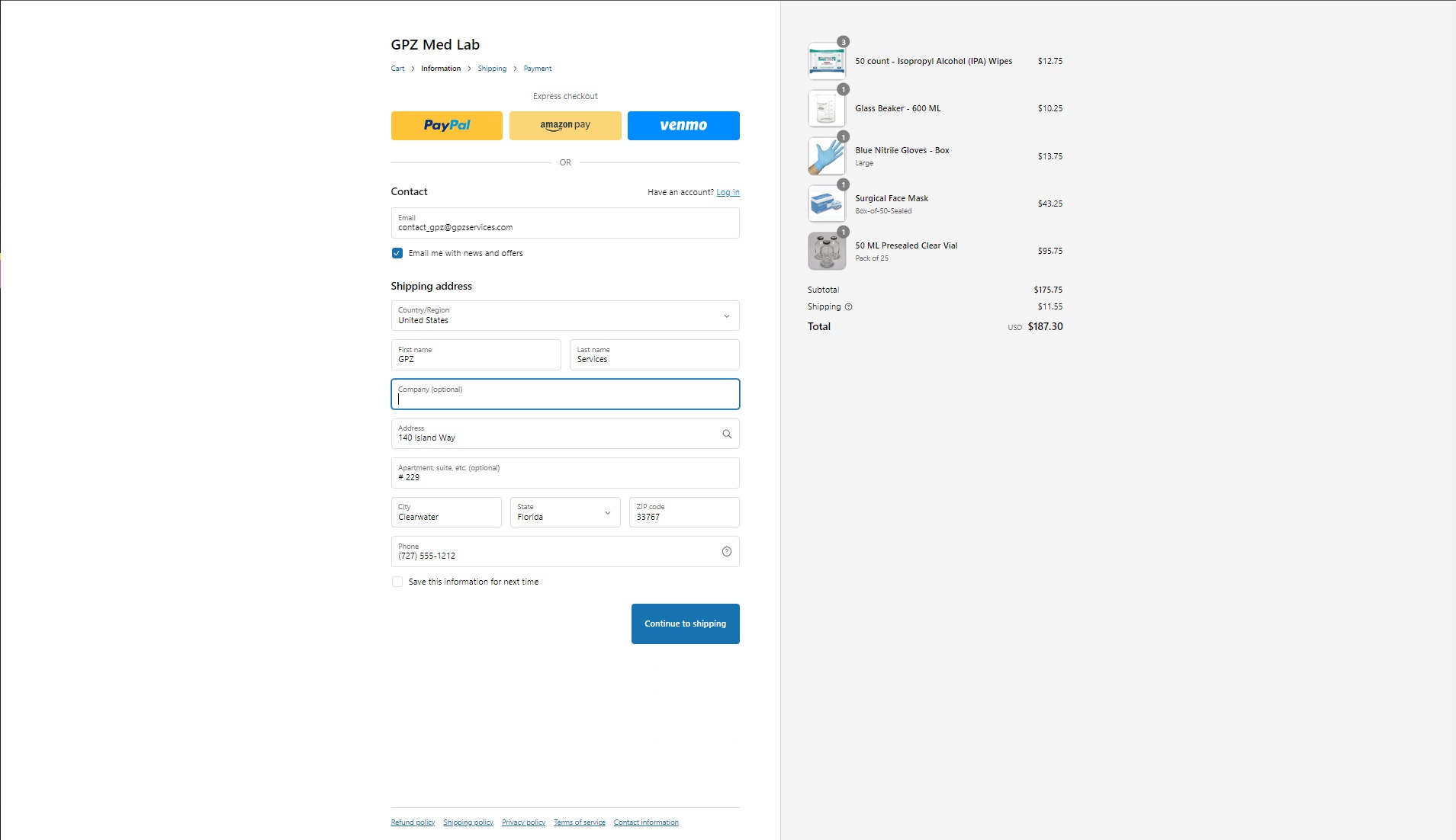
Task: Click the 'Blue Nitrile Gloves - Box' text
Action: coord(902,150)
